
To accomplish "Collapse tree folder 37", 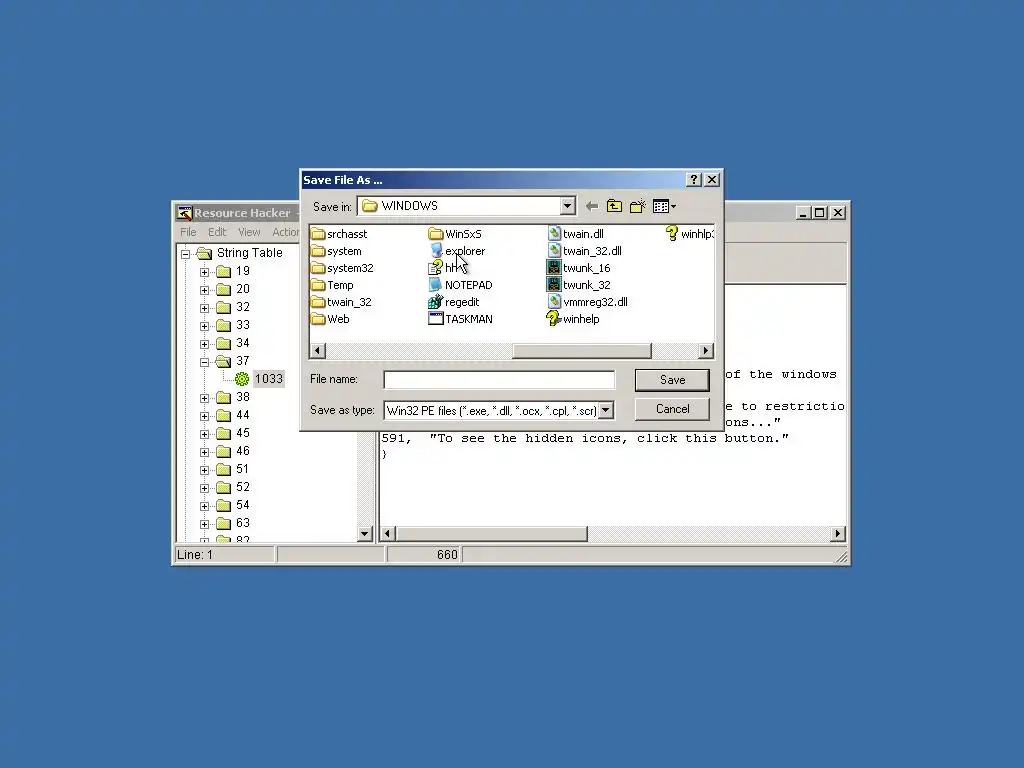I will pos(204,361).
